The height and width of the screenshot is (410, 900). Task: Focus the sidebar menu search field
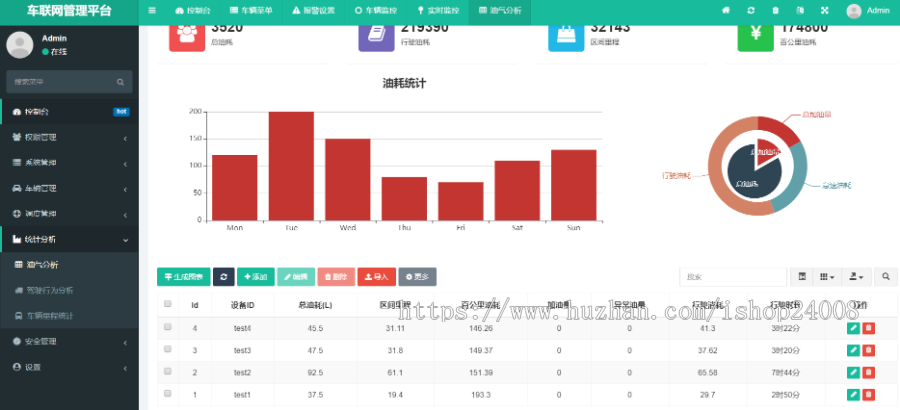tap(69, 82)
